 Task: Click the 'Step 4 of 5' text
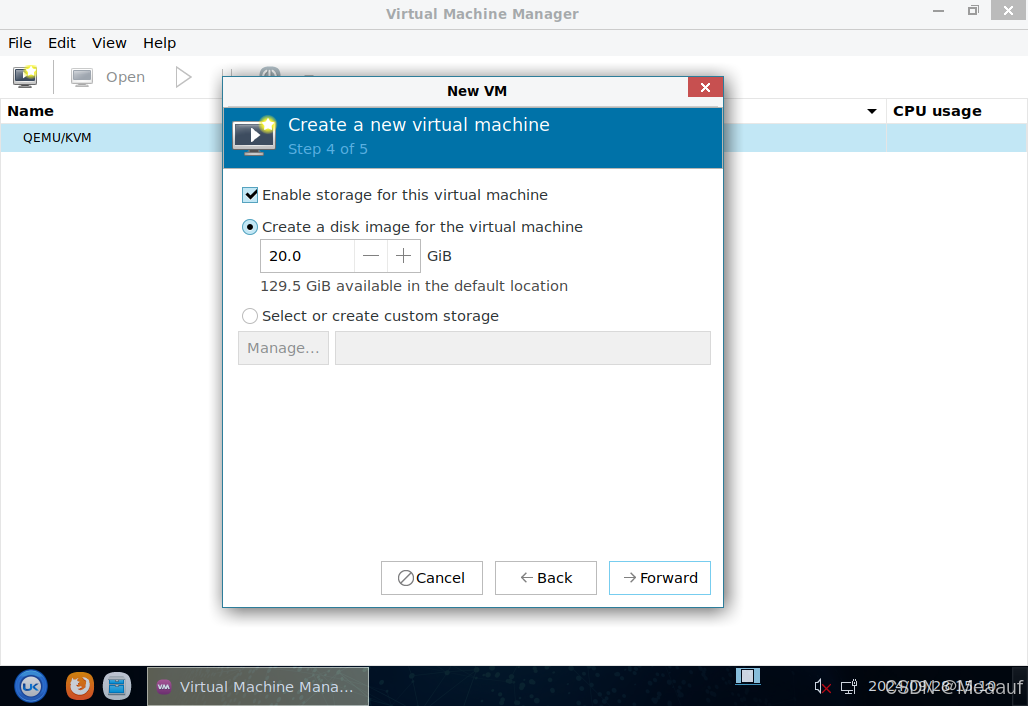328,149
